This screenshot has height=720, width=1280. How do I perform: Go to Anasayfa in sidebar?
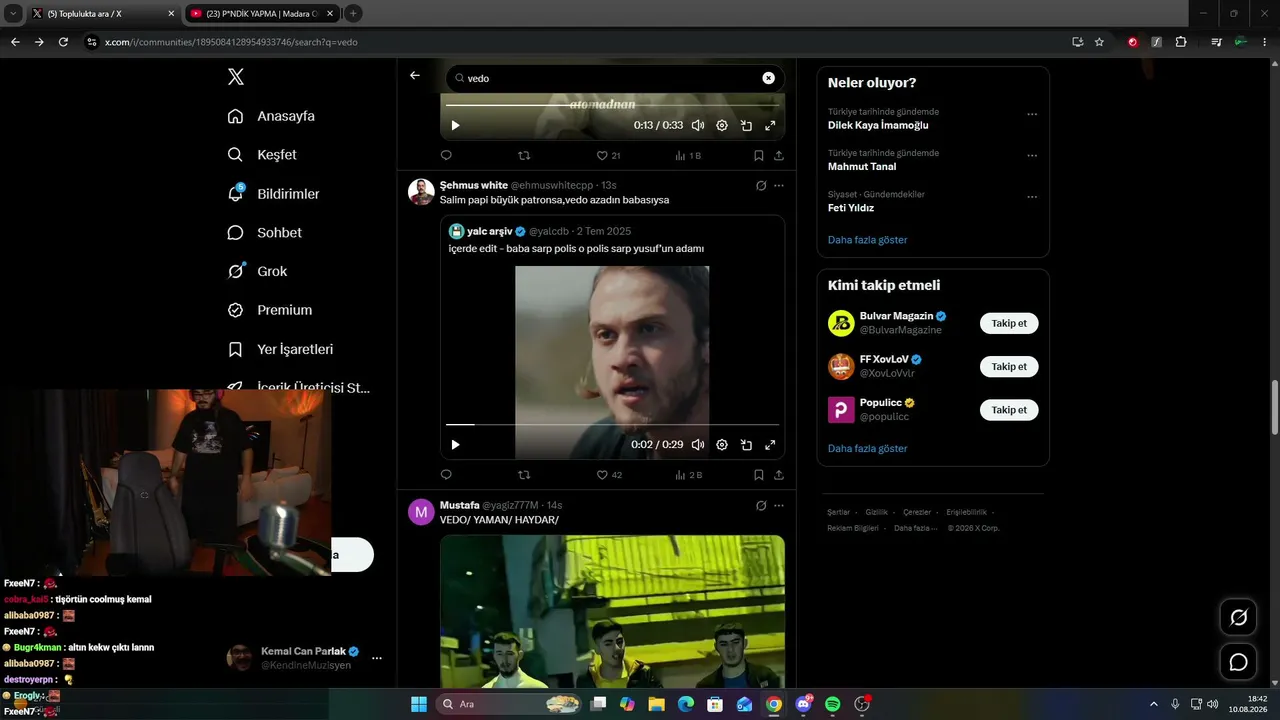pyautogui.click(x=271, y=116)
